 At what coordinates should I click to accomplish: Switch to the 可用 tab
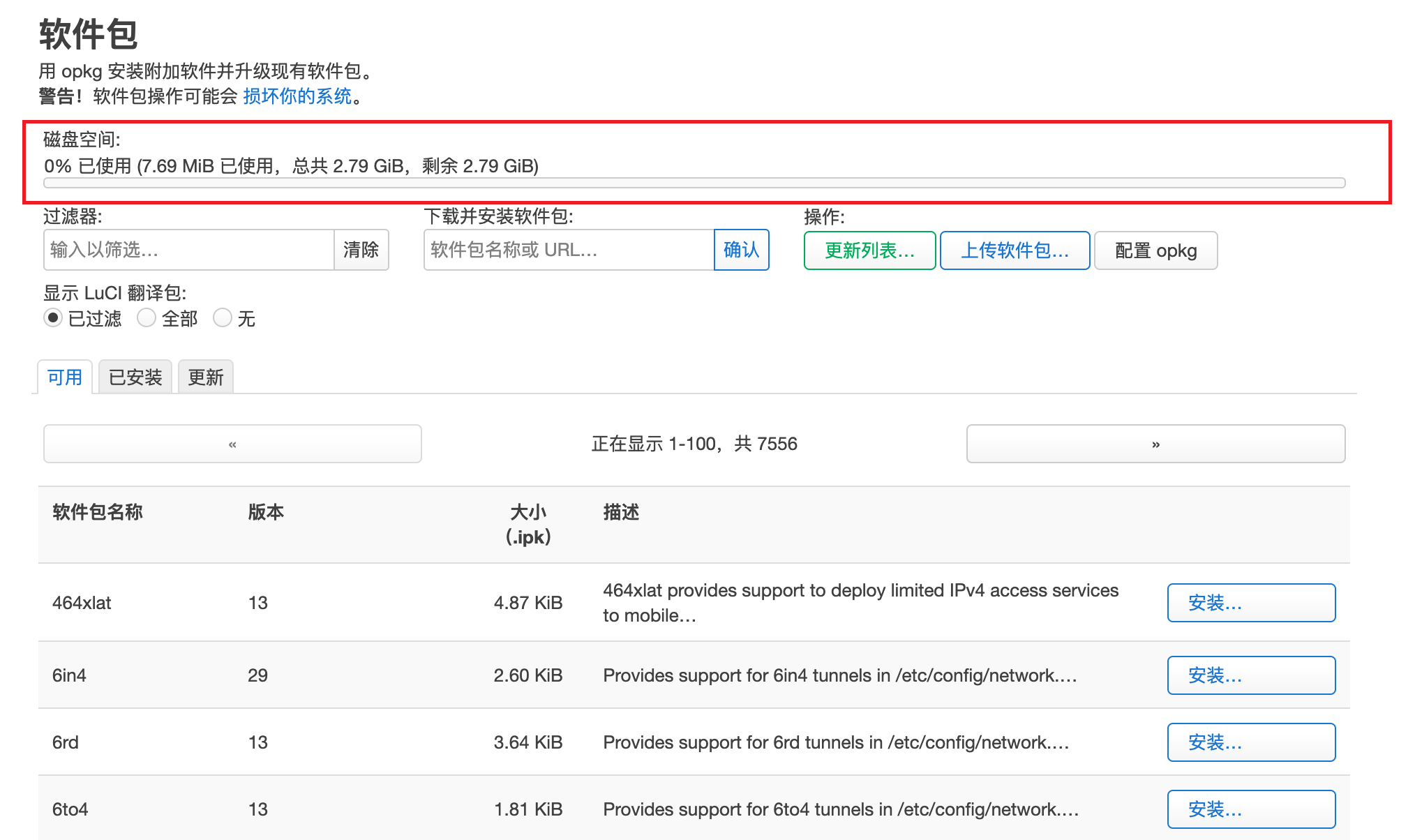65,377
